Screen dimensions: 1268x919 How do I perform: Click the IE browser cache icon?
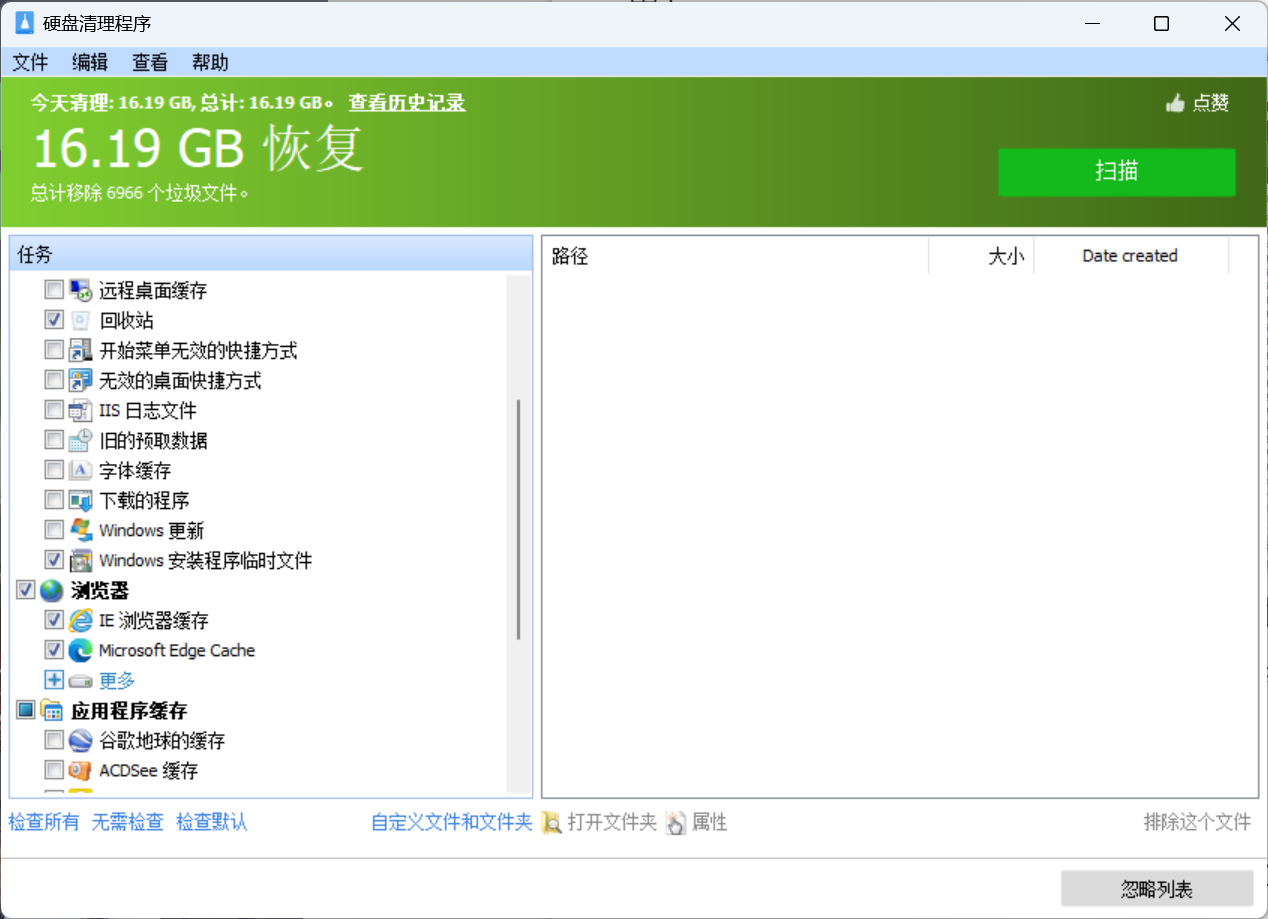pyautogui.click(x=81, y=620)
